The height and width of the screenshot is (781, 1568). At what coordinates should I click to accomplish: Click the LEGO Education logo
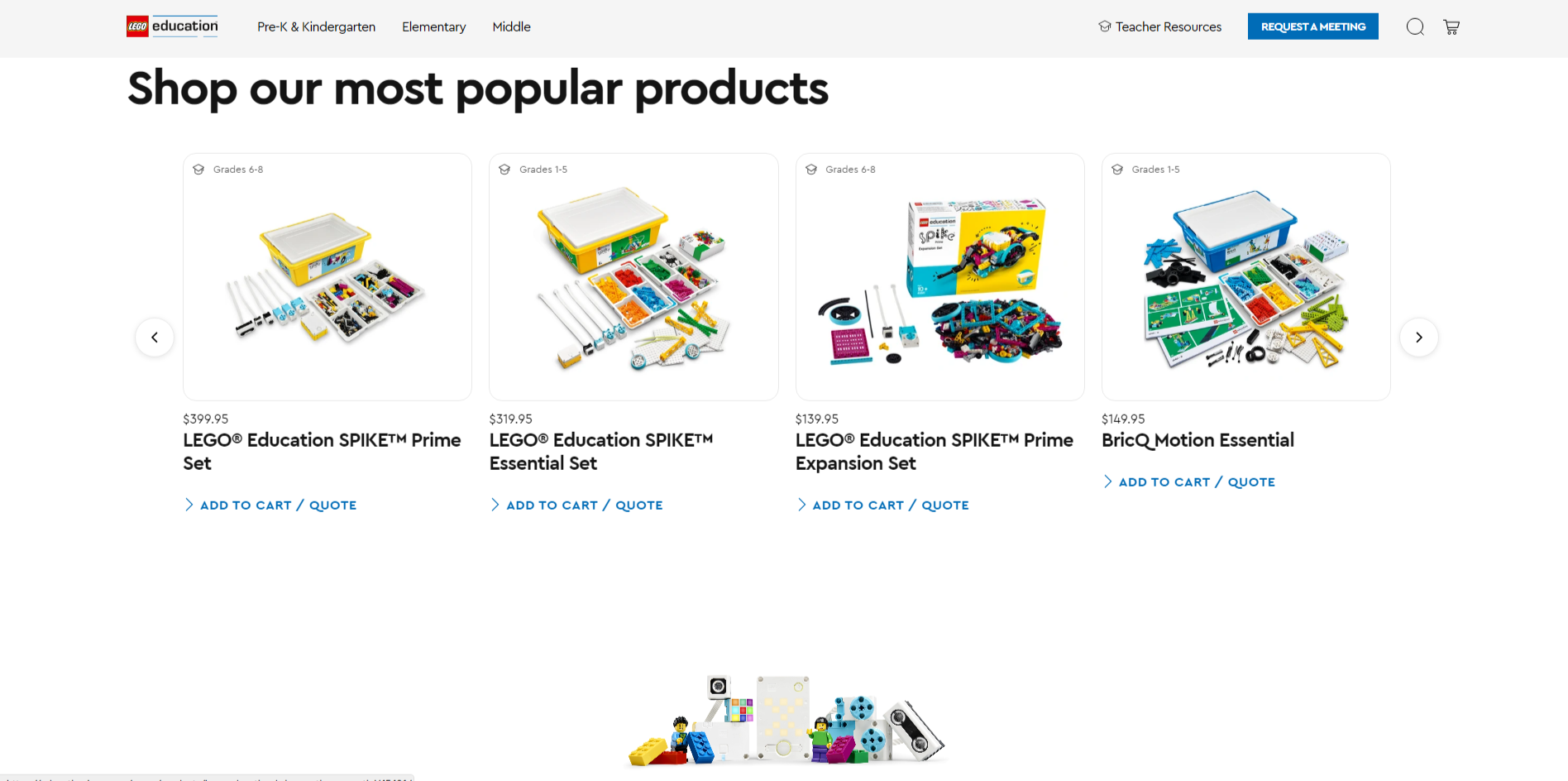[x=172, y=26]
